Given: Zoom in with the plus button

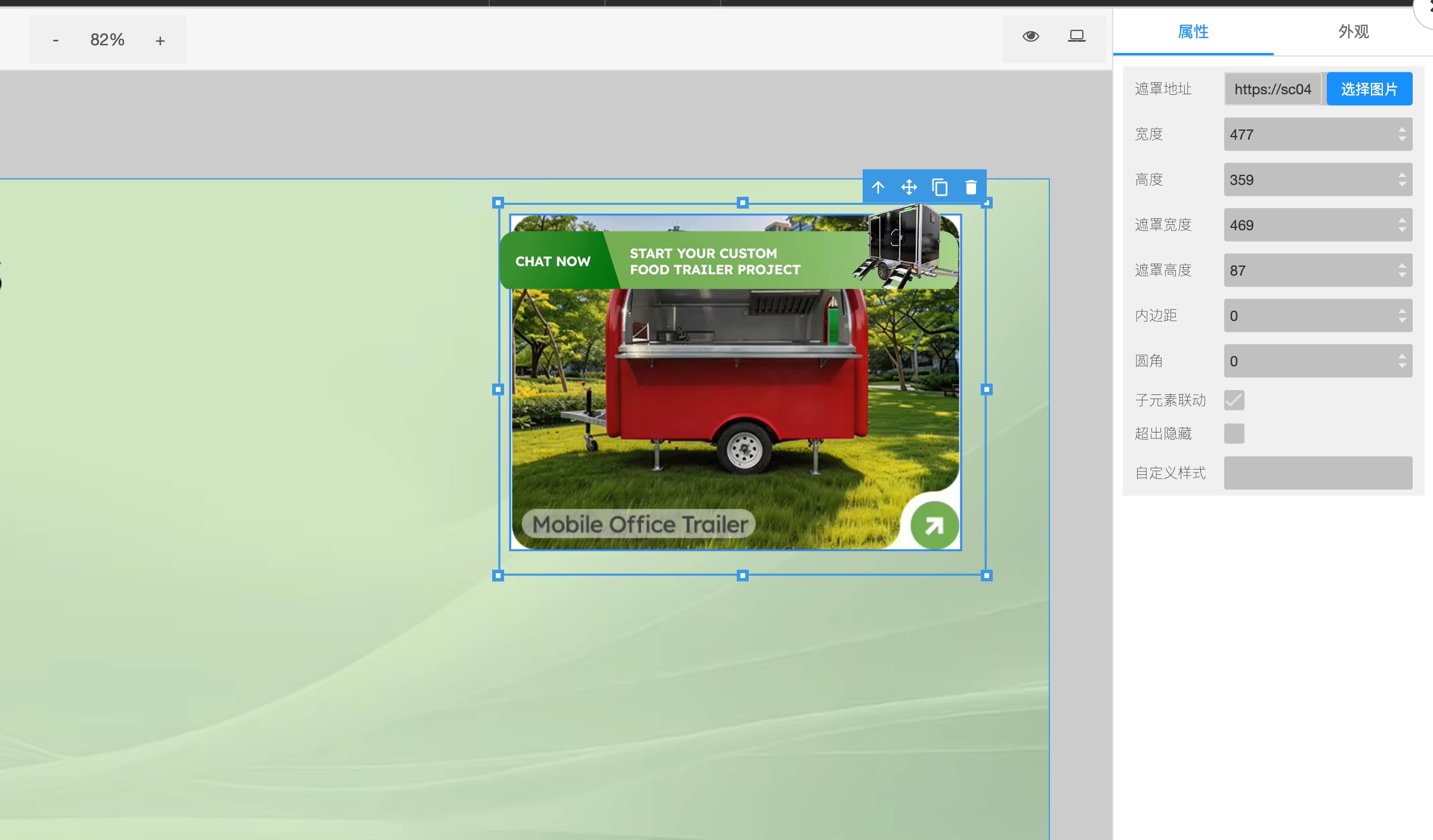Looking at the screenshot, I should tap(160, 40).
